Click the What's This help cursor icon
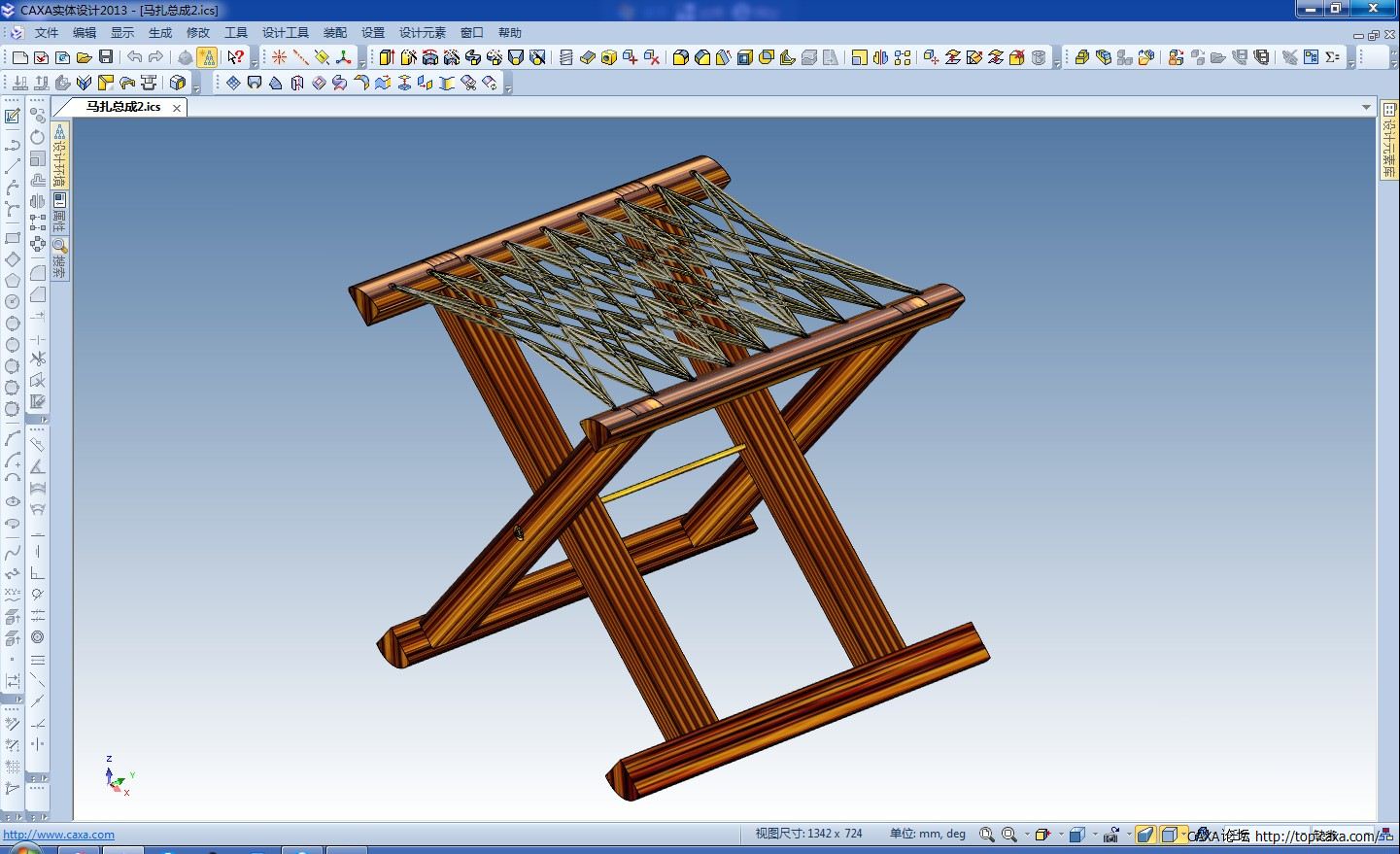 (x=236, y=57)
